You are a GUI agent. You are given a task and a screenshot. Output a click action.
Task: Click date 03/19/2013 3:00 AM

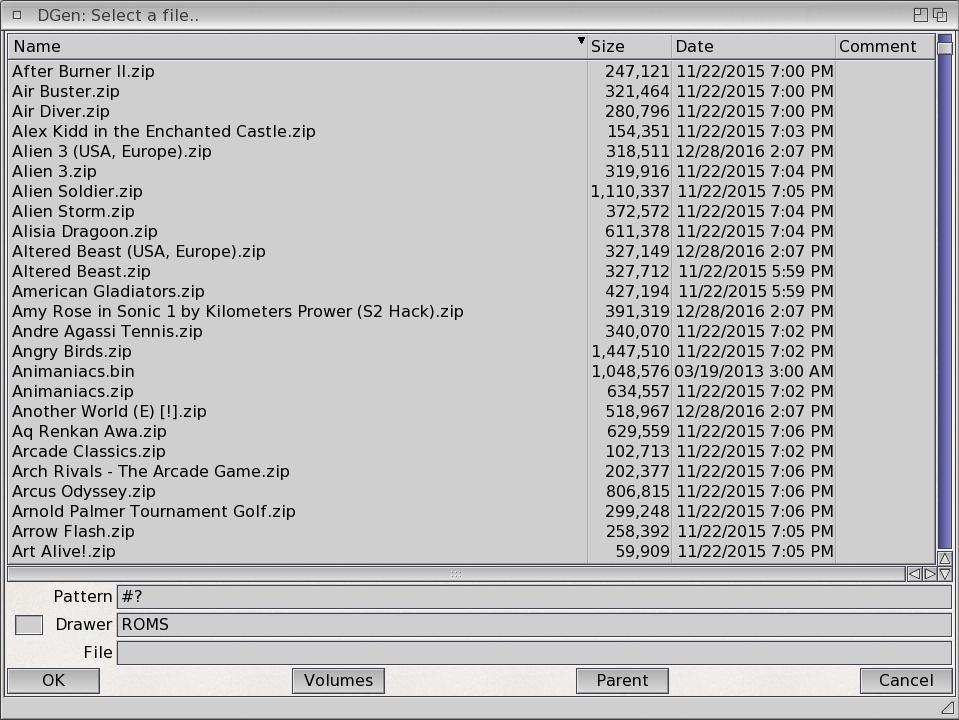[754, 371]
